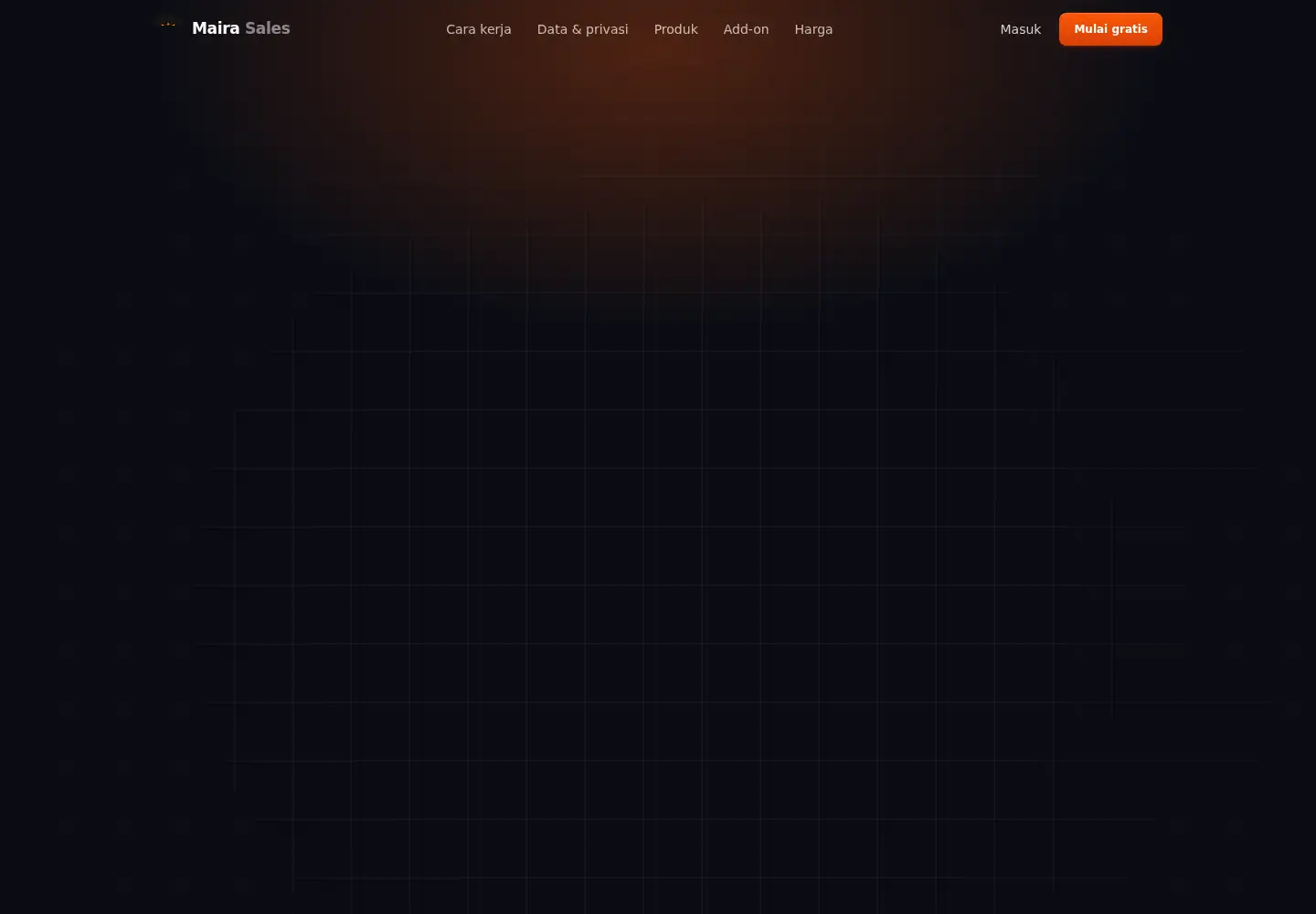
Task: Click the Mulai gratis button
Action: click(x=1110, y=29)
